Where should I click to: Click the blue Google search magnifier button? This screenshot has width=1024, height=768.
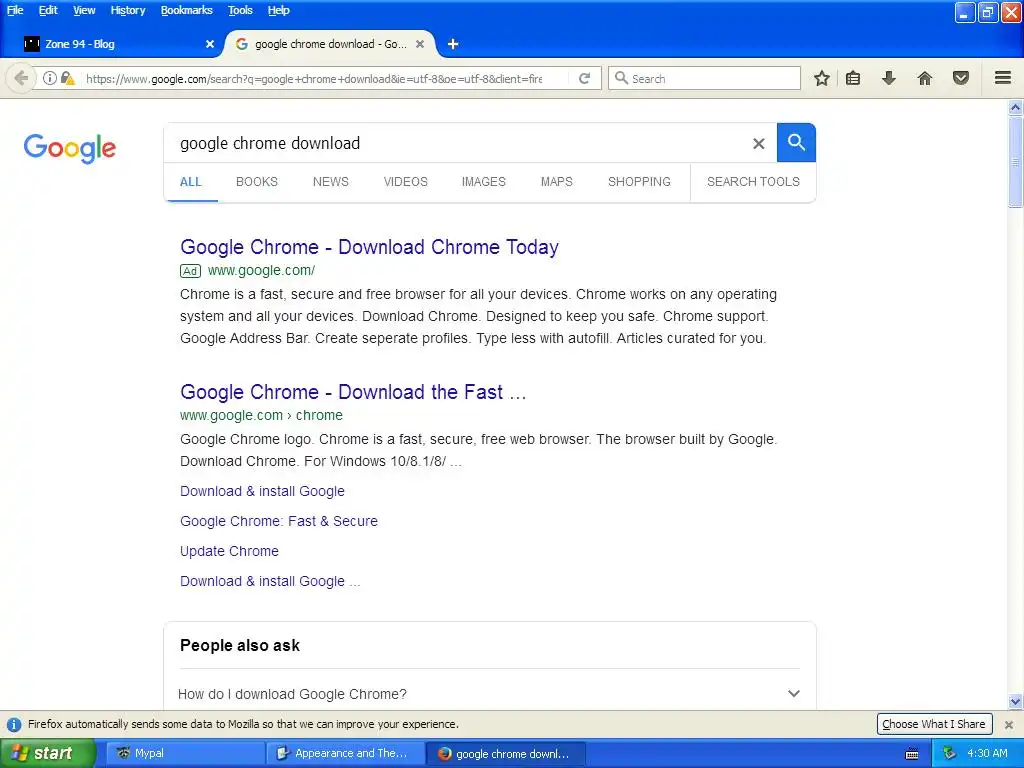click(x=796, y=142)
